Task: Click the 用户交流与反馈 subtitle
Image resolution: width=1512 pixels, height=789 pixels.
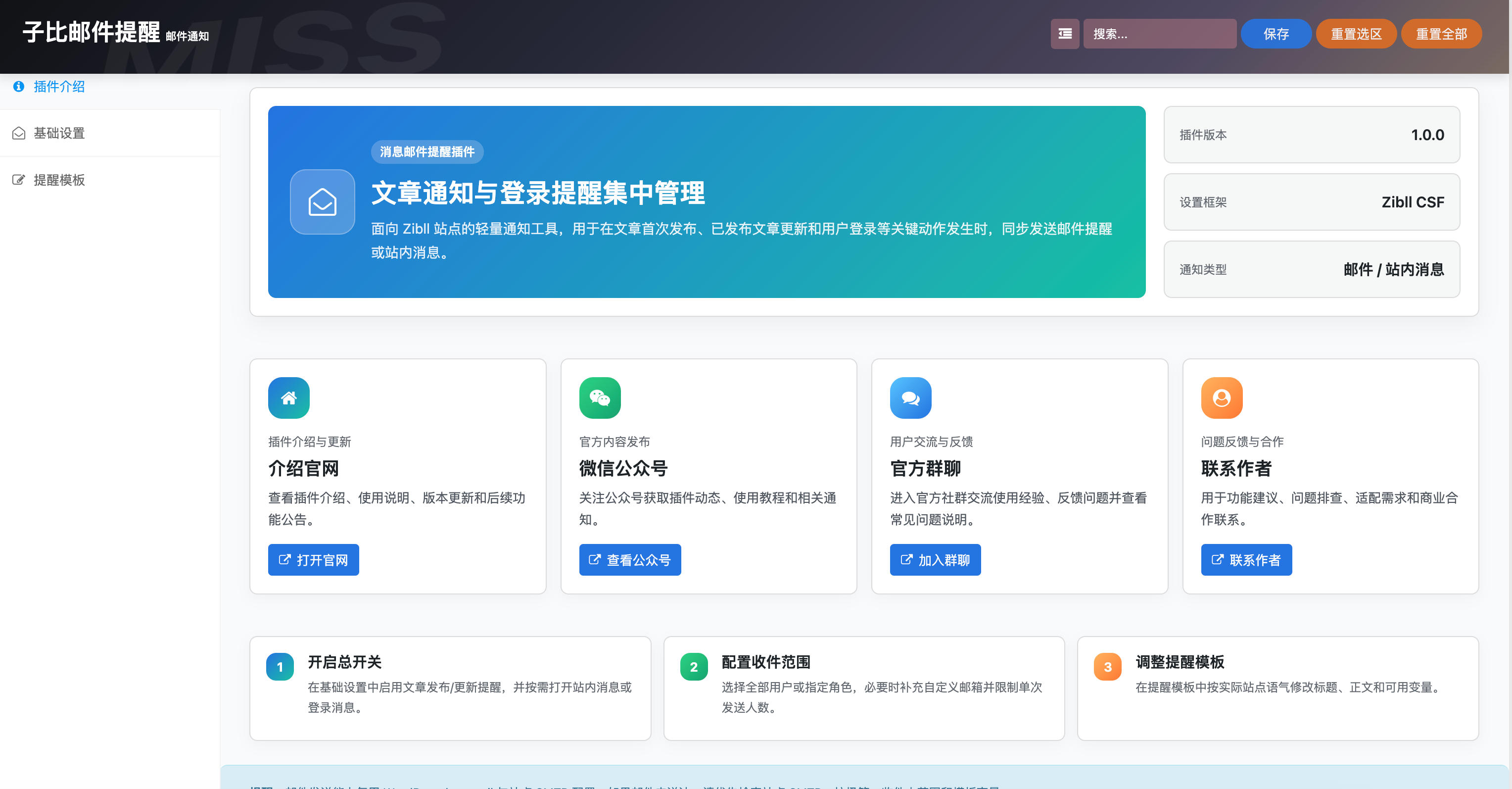Action: pyautogui.click(x=932, y=442)
